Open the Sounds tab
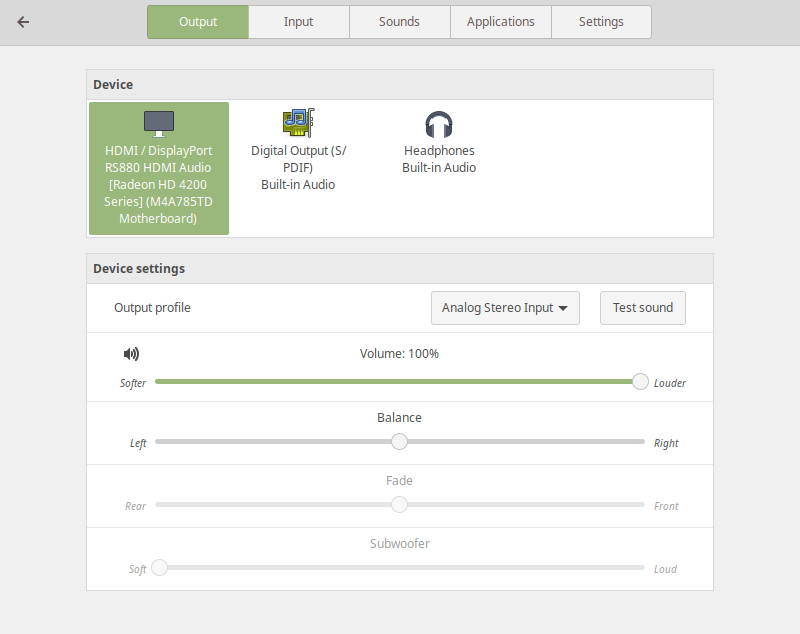 399,22
